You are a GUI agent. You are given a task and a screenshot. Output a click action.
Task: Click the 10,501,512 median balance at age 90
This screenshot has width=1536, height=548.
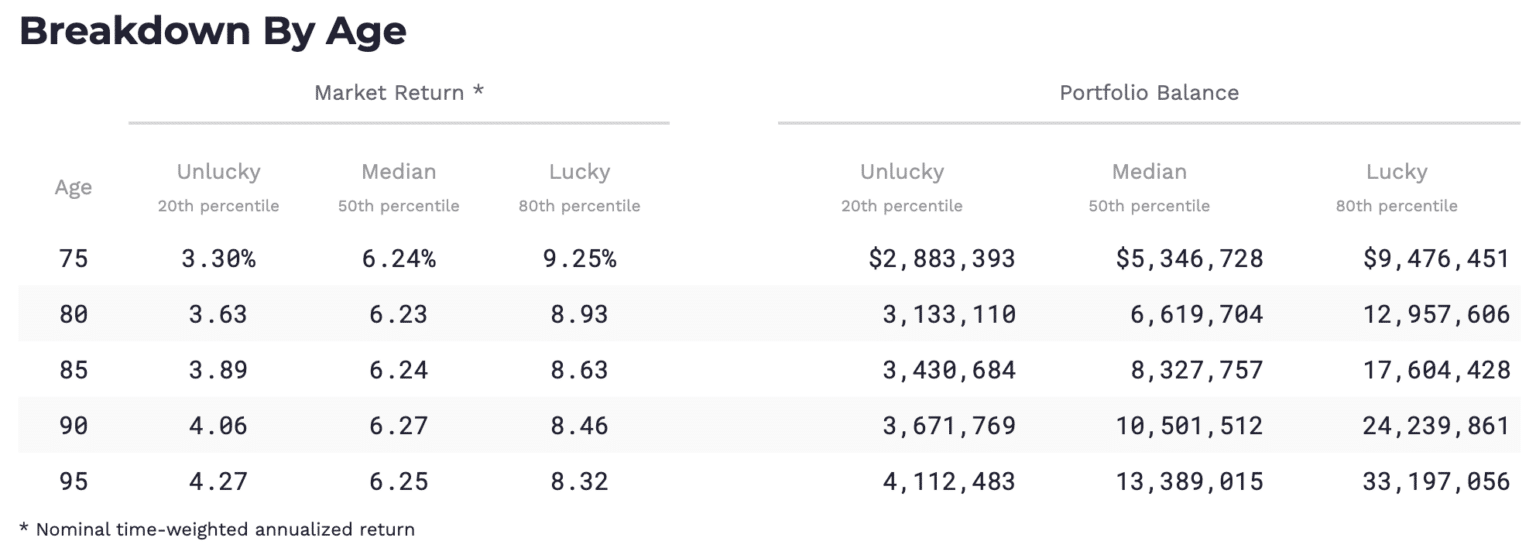click(x=1189, y=426)
